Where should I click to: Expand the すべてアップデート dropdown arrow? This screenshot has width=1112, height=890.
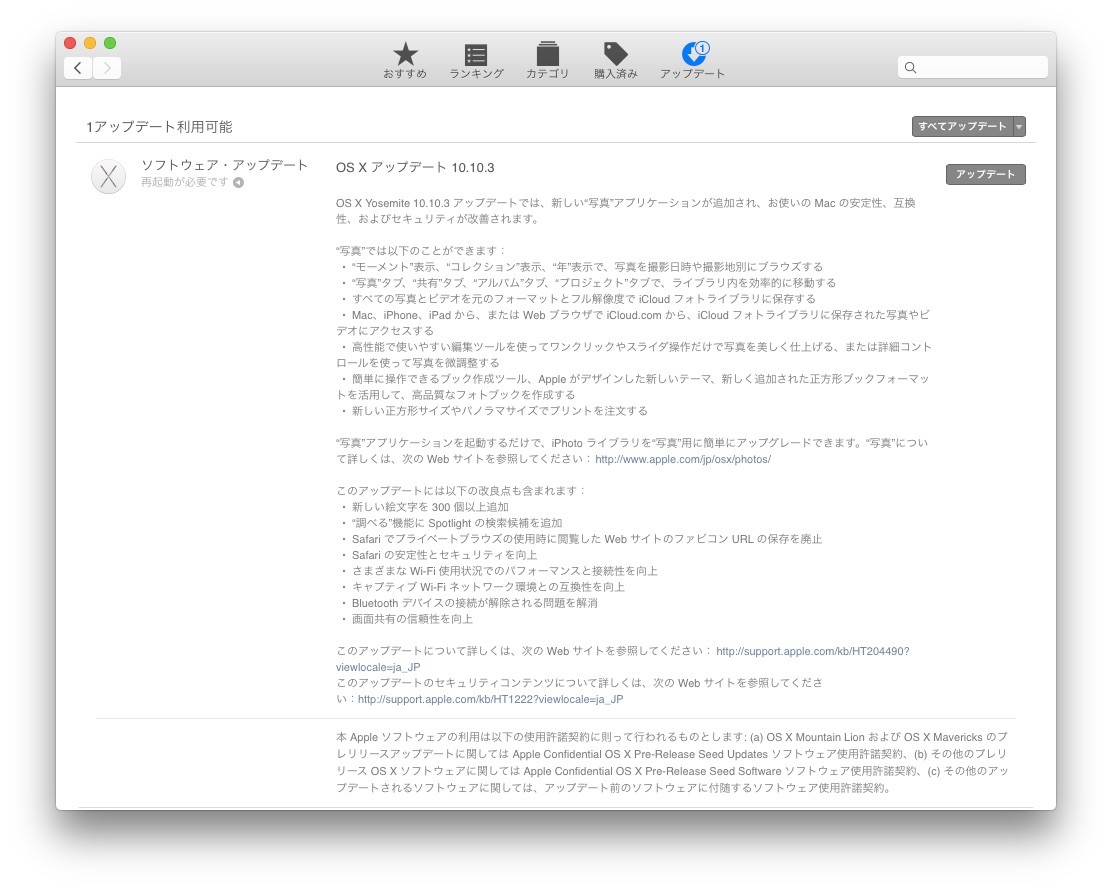tap(1019, 126)
